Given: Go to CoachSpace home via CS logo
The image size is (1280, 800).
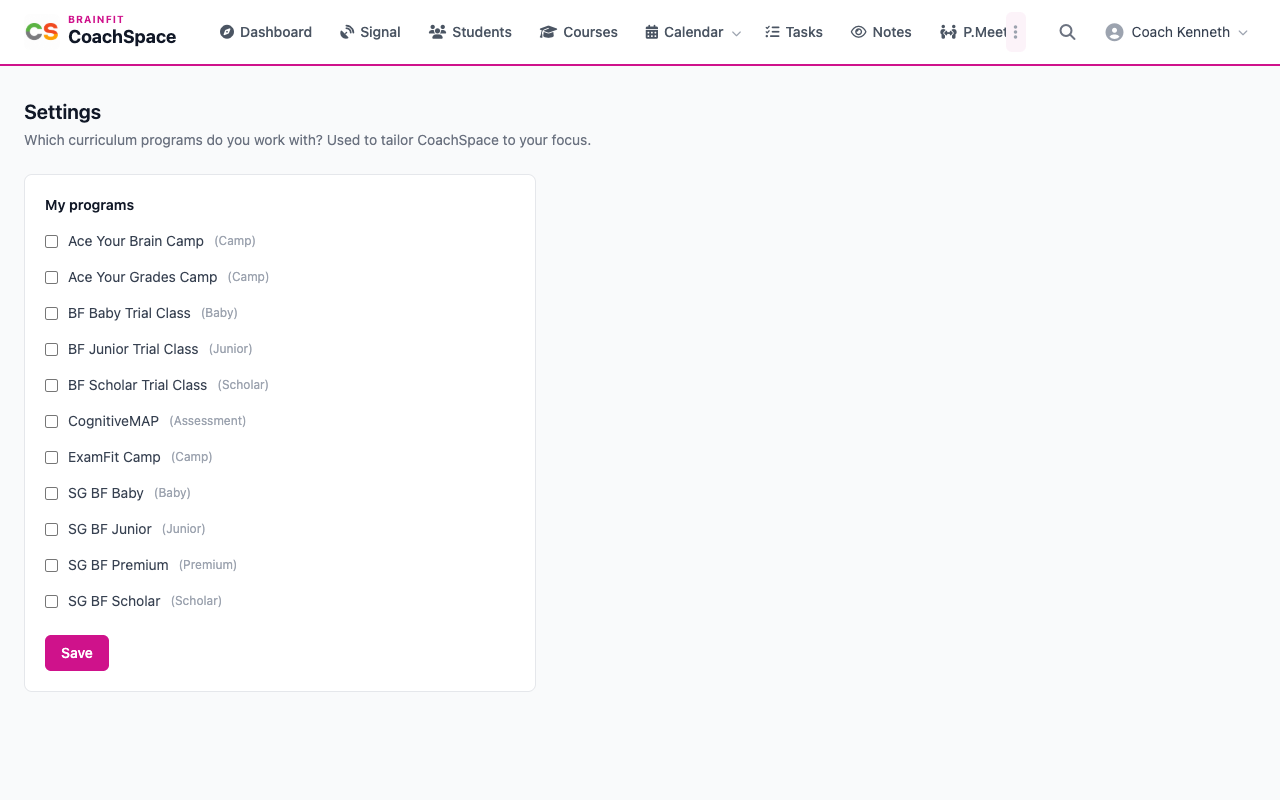Looking at the screenshot, I should click(42, 32).
